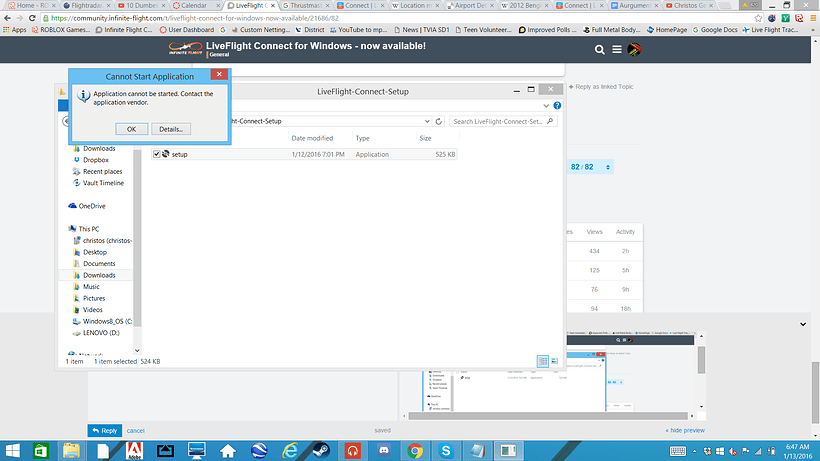The width and height of the screenshot is (820, 461).
Task: Open the touch keyboard tray icon
Action: click(678, 451)
